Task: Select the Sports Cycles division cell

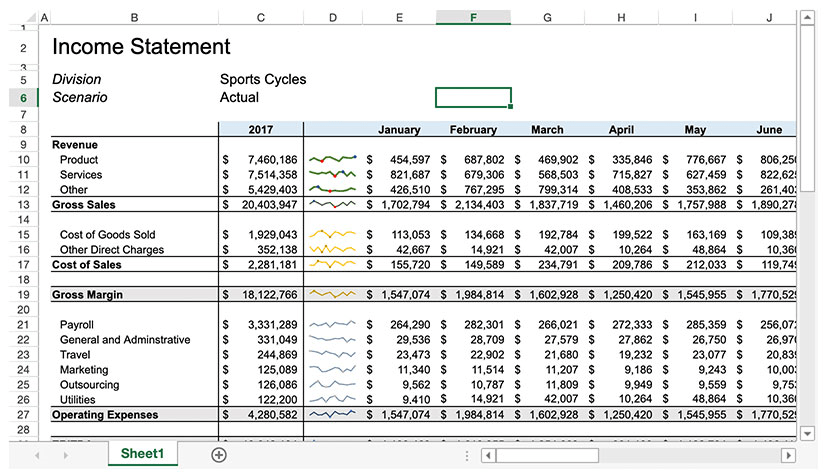Action: tap(263, 80)
